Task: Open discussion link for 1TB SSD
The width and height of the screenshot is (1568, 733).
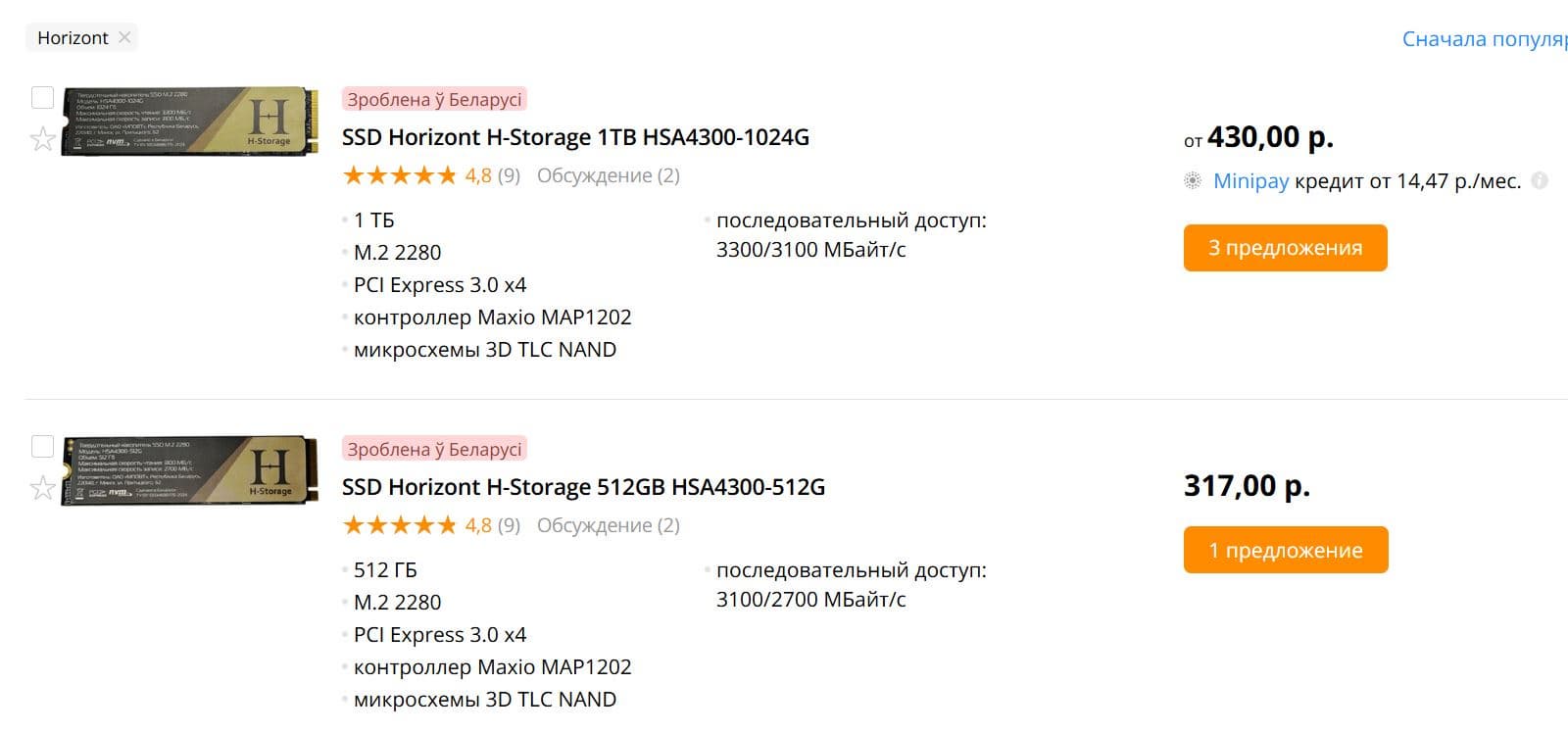Action: [608, 176]
